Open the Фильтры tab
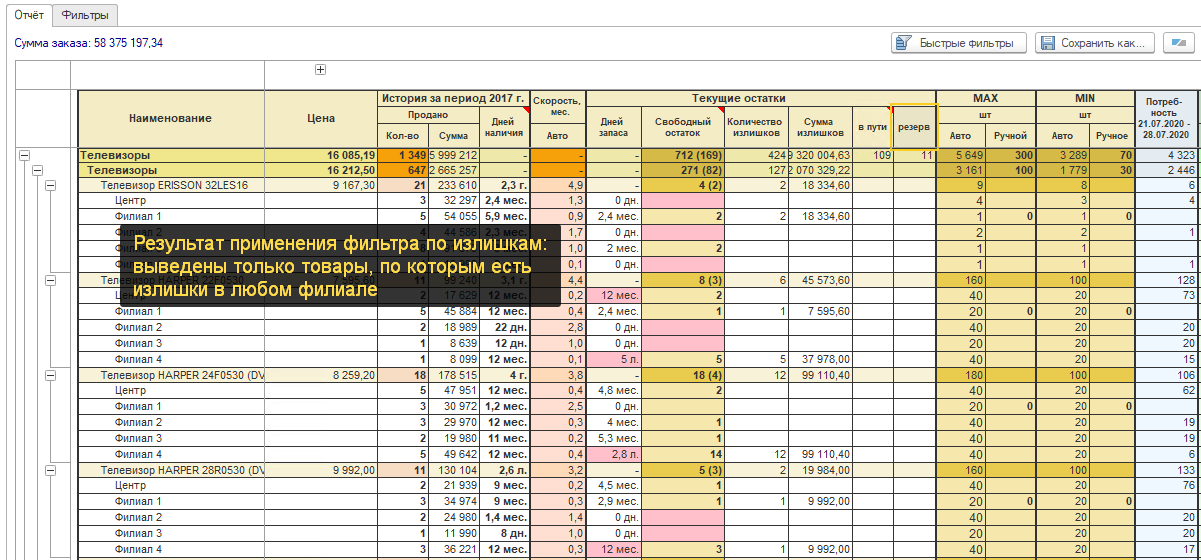 84,15
